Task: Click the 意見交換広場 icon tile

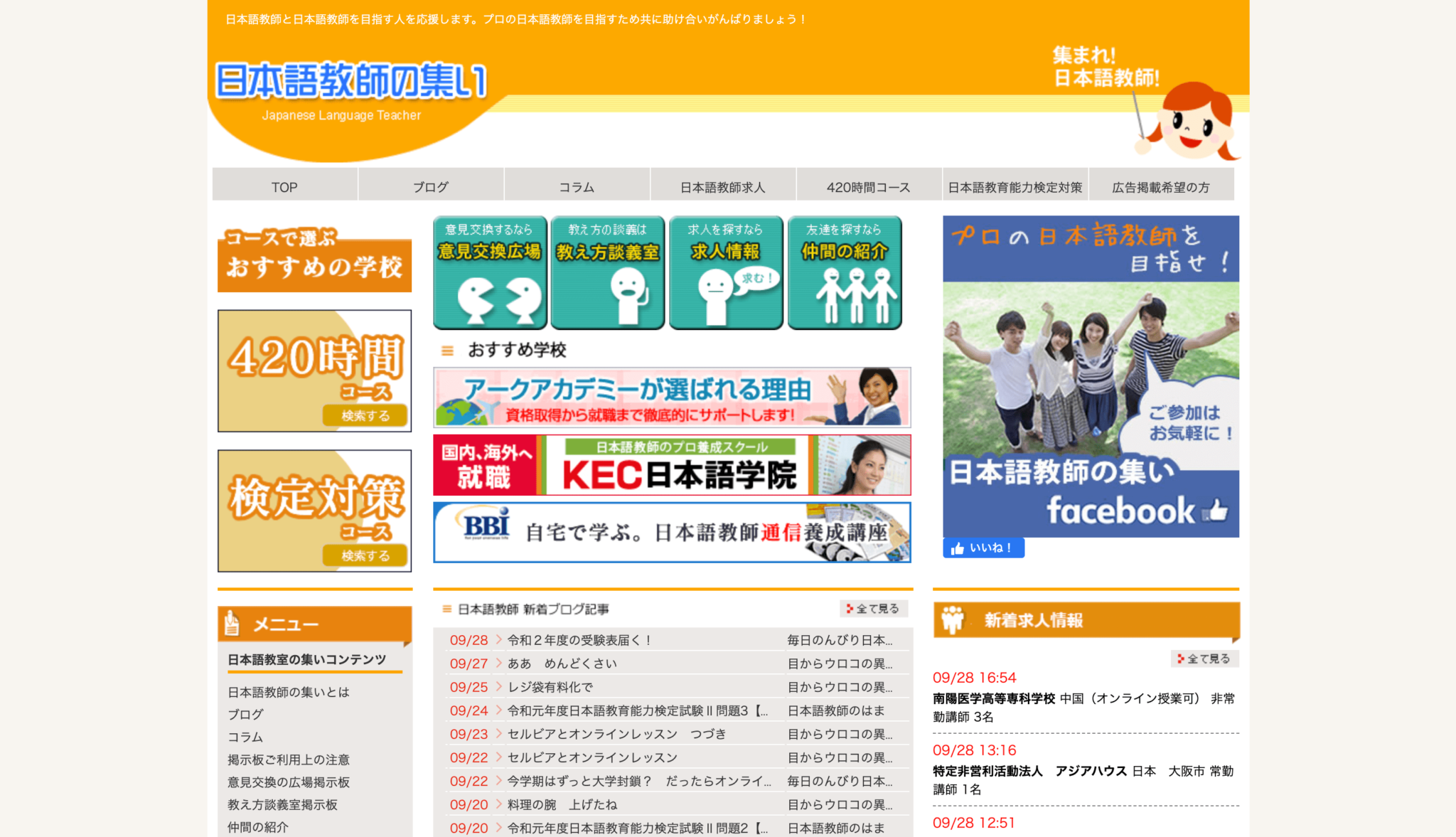Action: pyautogui.click(x=489, y=272)
